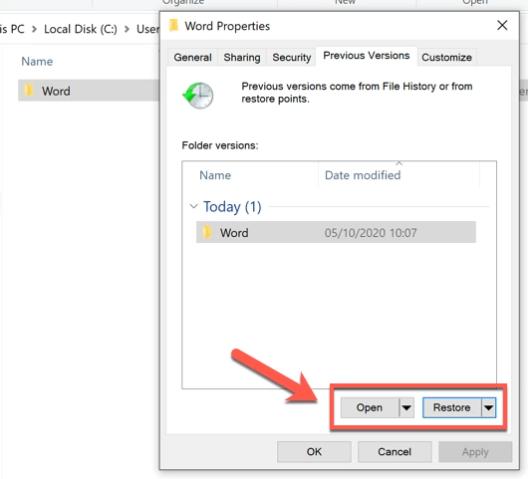Click the Open button
The width and height of the screenshot is (528, 479).
click(369, 408)
